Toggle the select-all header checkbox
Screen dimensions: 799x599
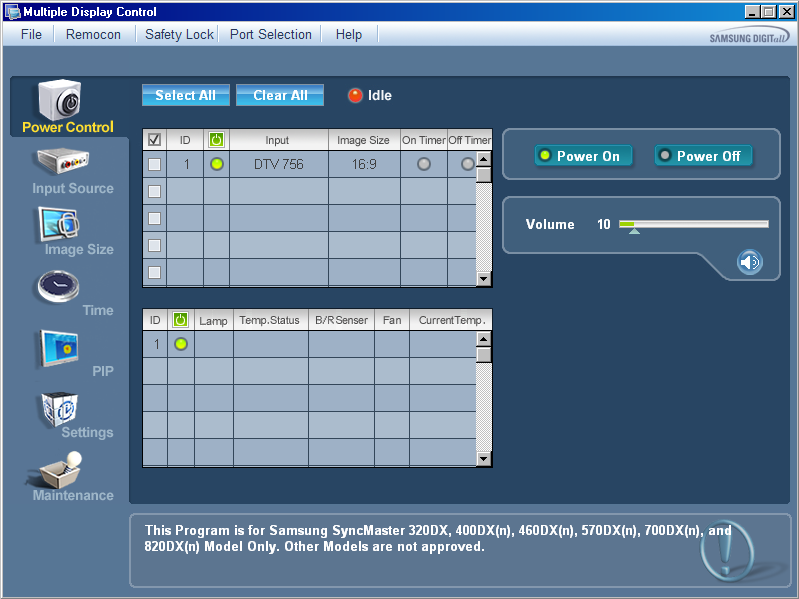pyautogui.click(x=154, y=140)
